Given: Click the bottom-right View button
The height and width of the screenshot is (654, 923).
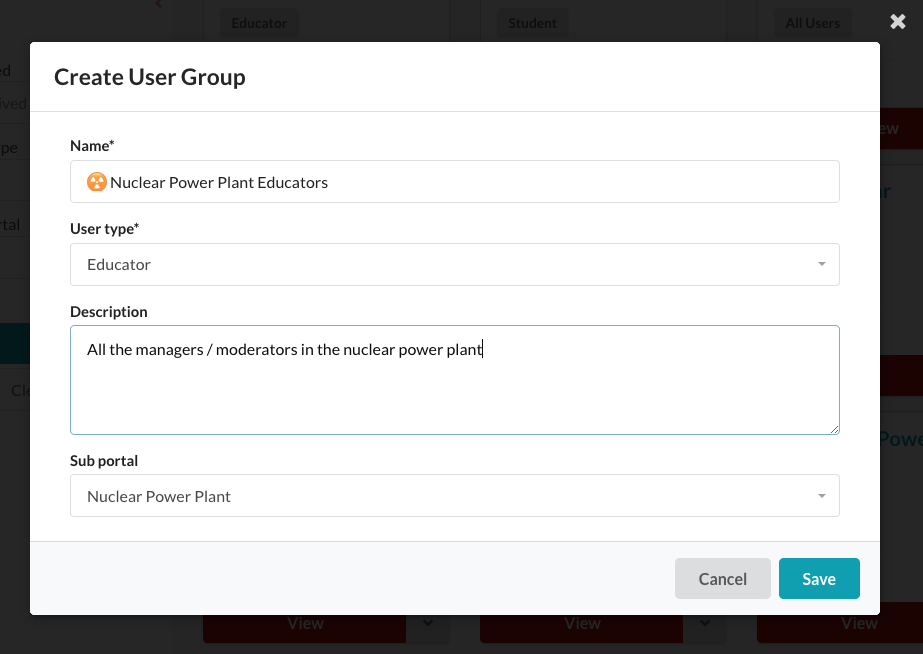Looking at the screenshot, I should click(x=858, y=624).
